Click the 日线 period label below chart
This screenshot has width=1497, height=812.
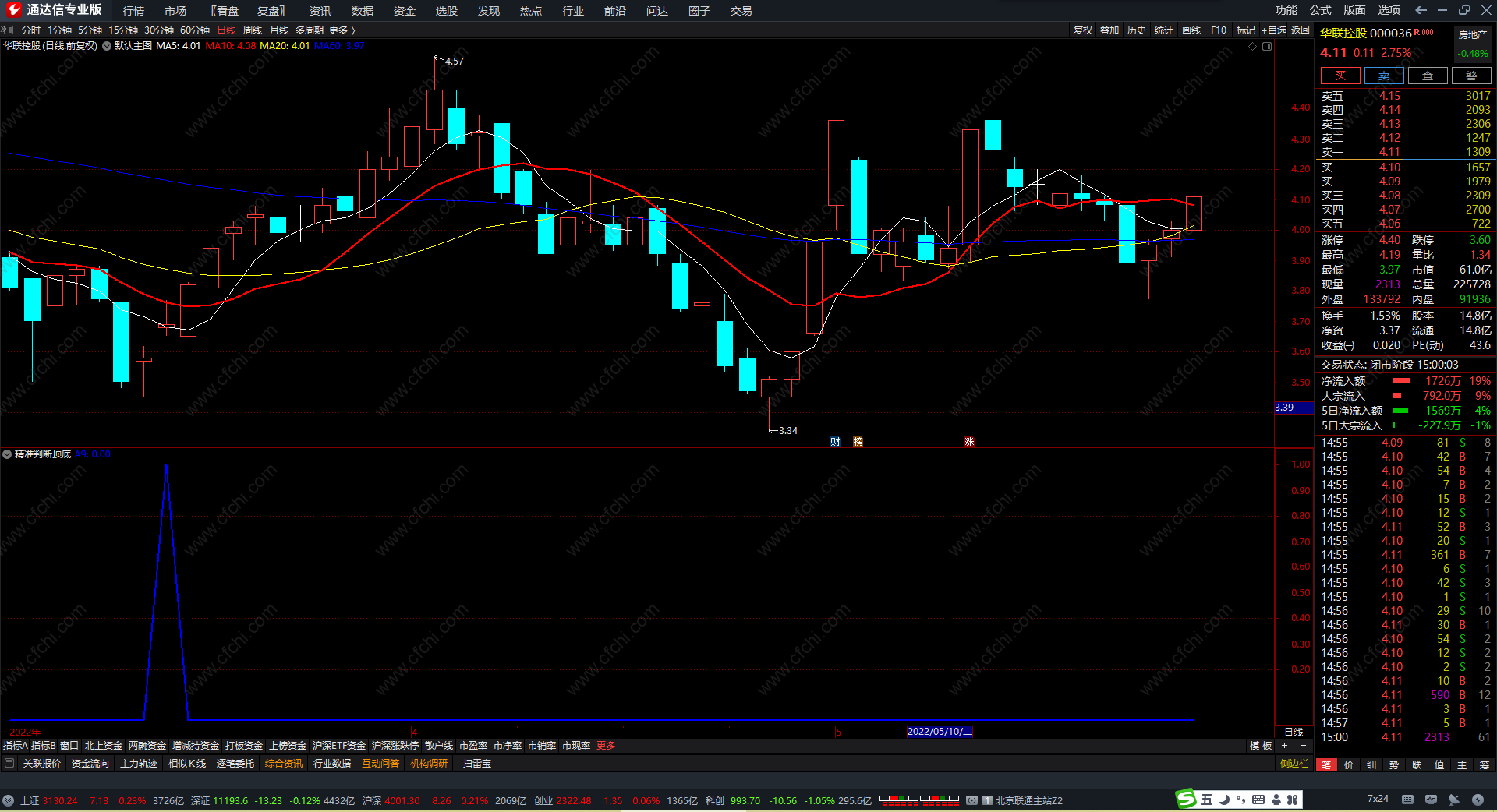[x=1294, y=732]
